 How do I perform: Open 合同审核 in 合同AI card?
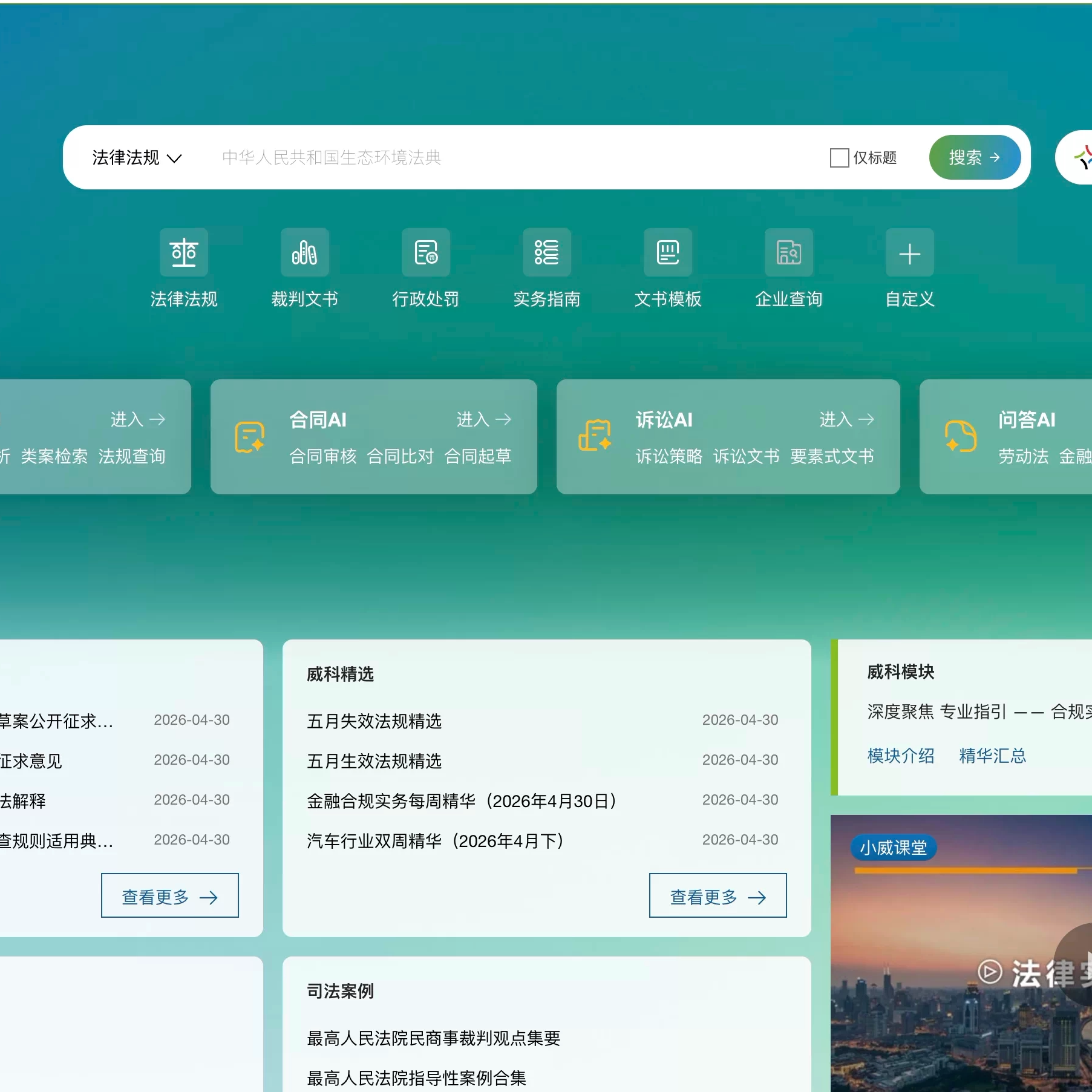[x=323, y=456]
